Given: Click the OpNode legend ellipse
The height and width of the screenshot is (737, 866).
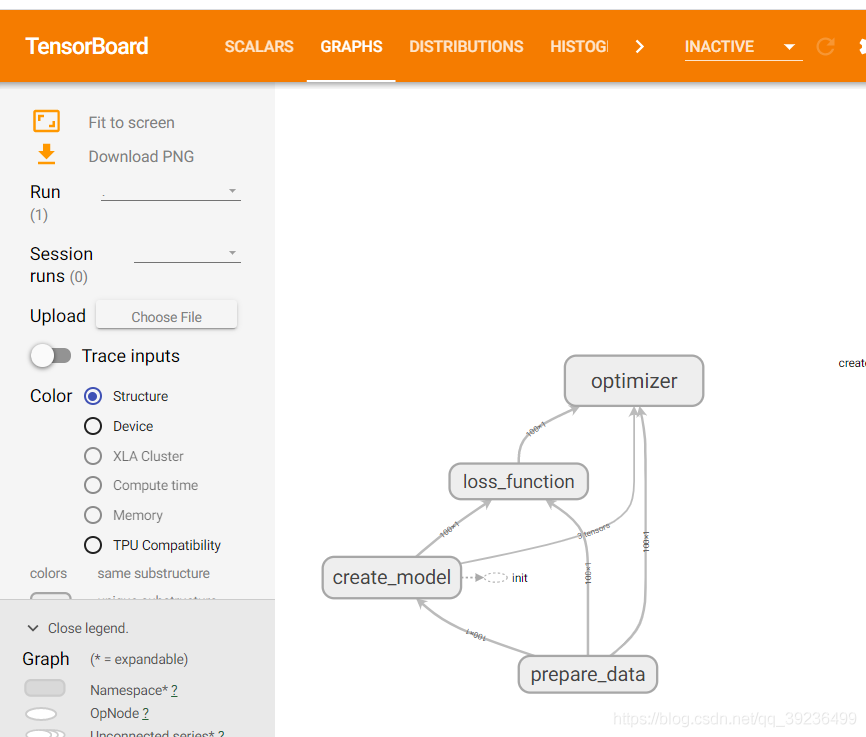Looking at the screenshot, I should coord(41,714).
